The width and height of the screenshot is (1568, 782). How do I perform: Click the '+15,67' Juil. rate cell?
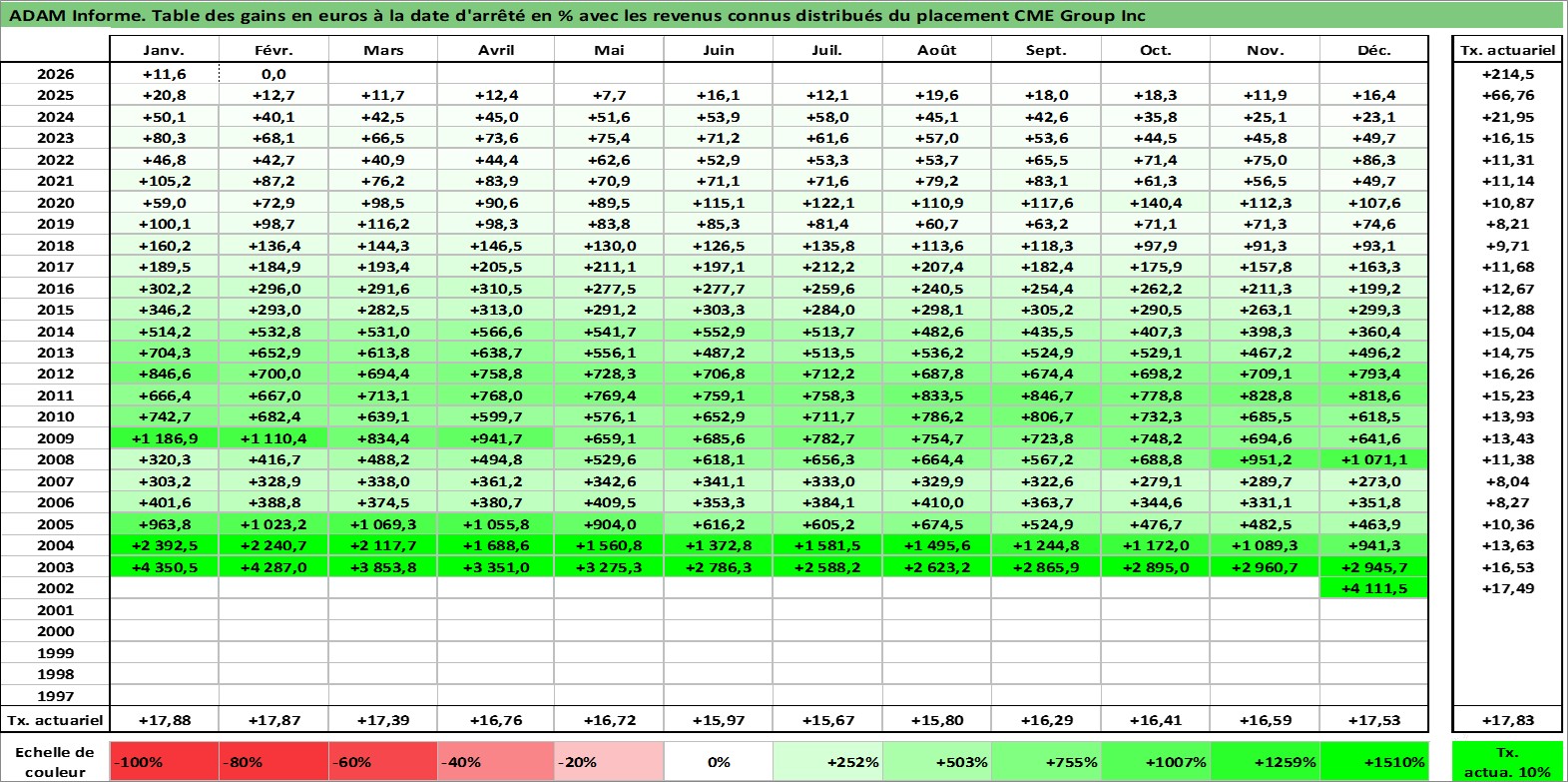[x=827, y=720]
